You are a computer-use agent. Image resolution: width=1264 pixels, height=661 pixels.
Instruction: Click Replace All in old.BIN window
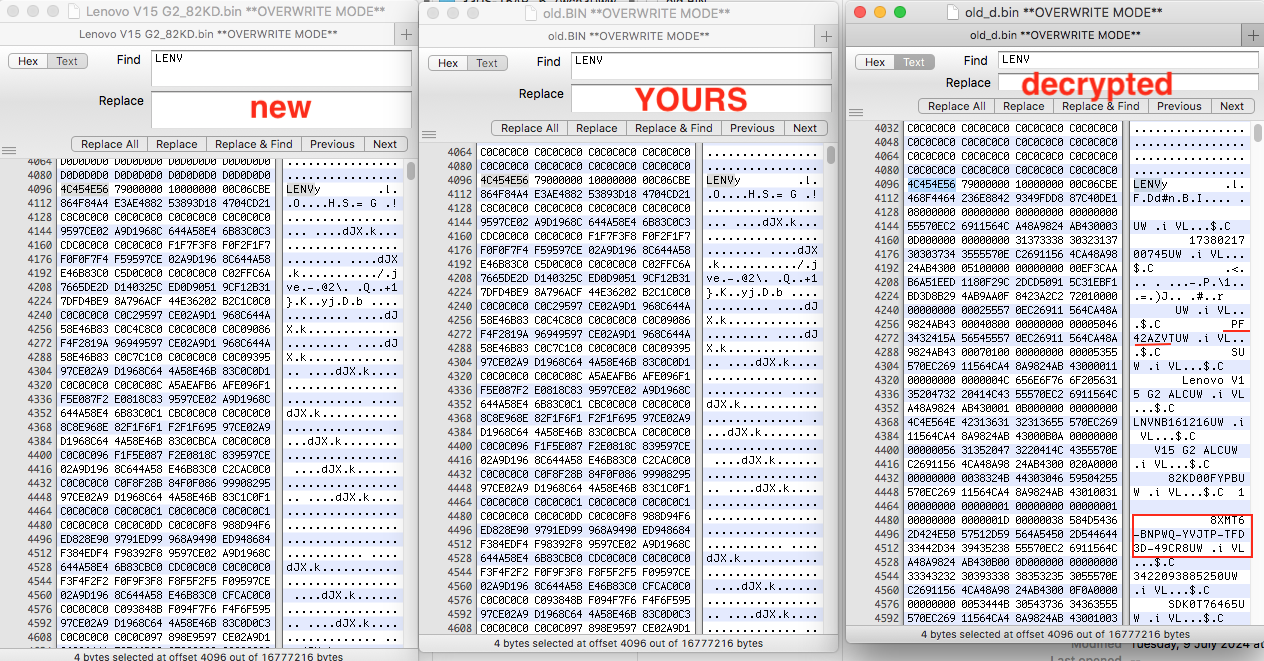coord(530,128)
